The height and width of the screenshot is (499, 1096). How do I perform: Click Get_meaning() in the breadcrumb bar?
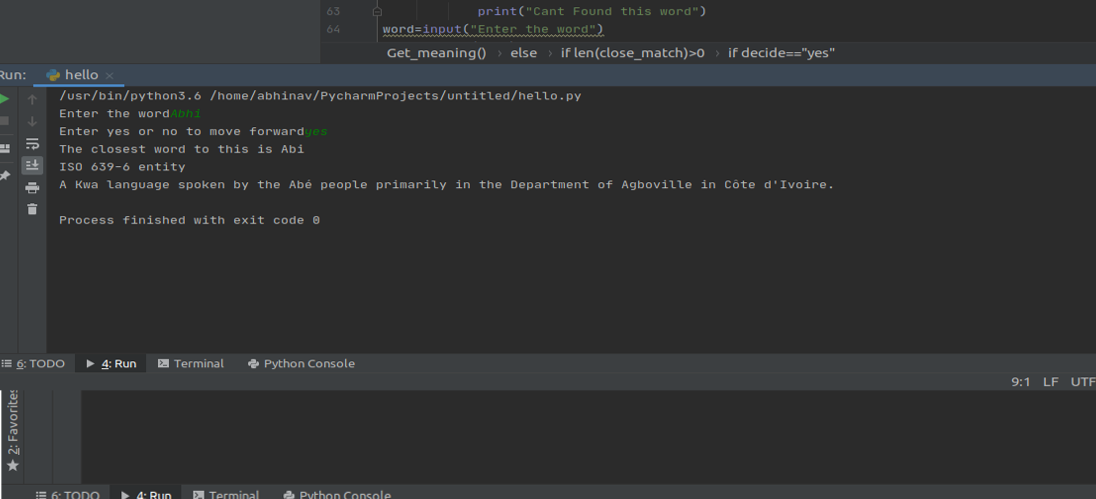tap(436, 53)
